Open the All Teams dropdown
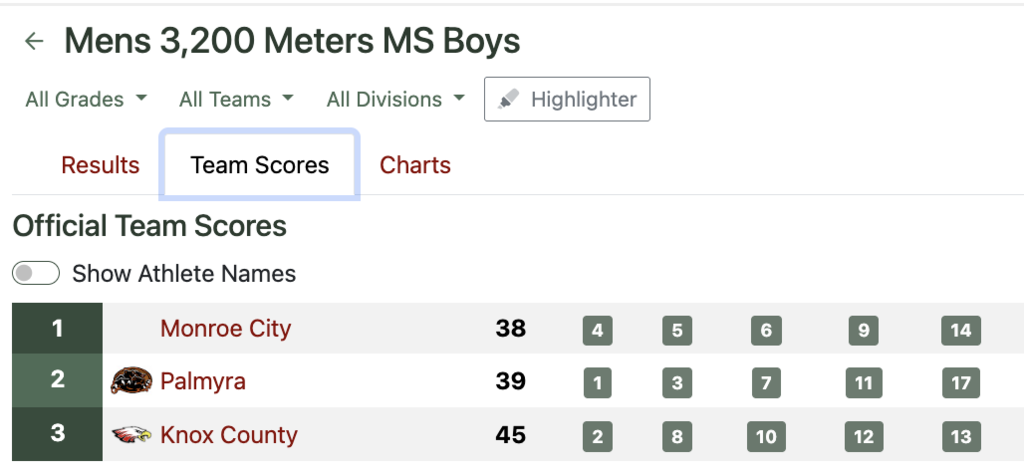1024x476 pixels. pyautogui.click(x=236, y=99)
